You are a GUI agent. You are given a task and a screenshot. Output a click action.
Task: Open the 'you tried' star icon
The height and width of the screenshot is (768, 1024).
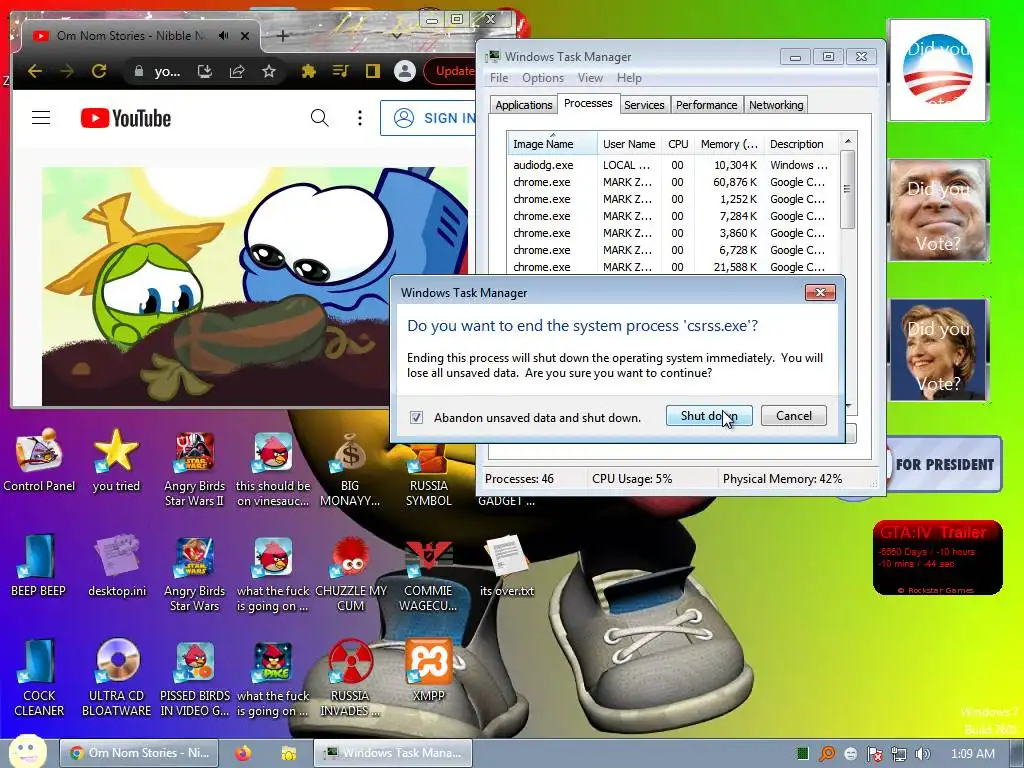pos(116,459)
